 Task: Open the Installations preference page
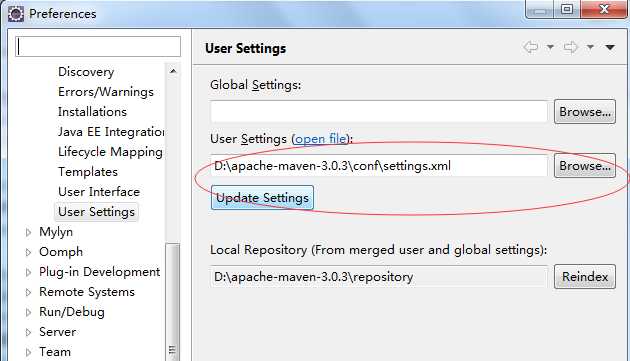(92, 112)
